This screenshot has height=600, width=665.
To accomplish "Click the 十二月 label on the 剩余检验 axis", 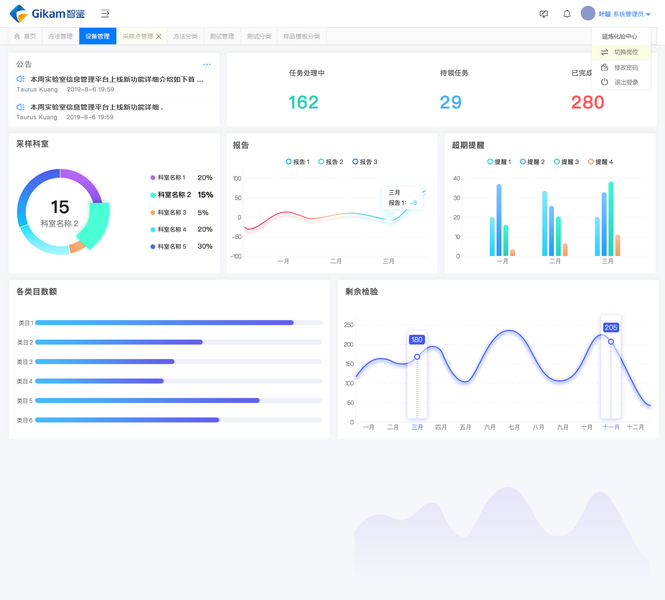I will (635, 427).
